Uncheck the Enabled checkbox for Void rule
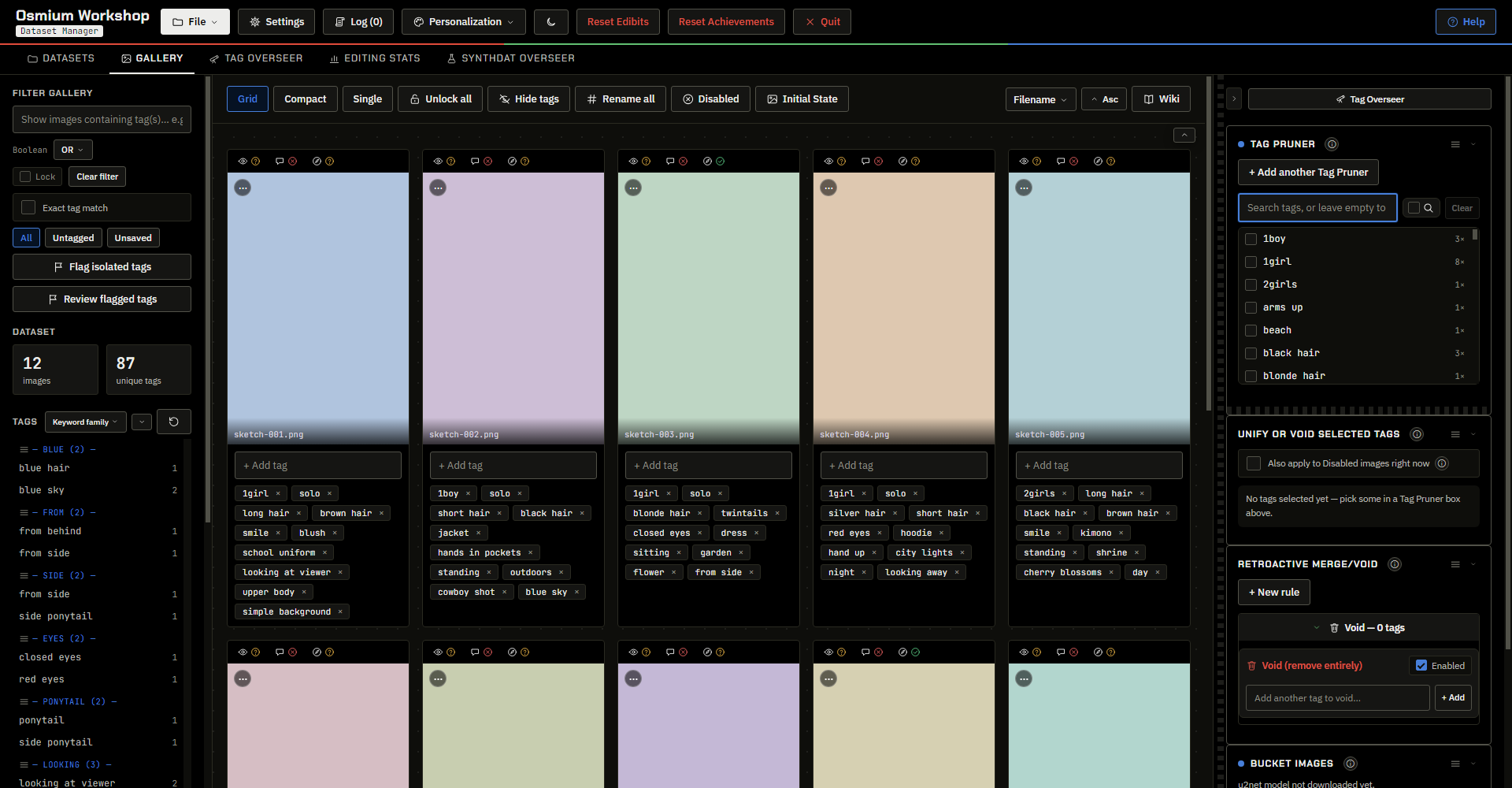This screenshot has height=788, width=1512. pyautogui.click(x=1421, y=666)
